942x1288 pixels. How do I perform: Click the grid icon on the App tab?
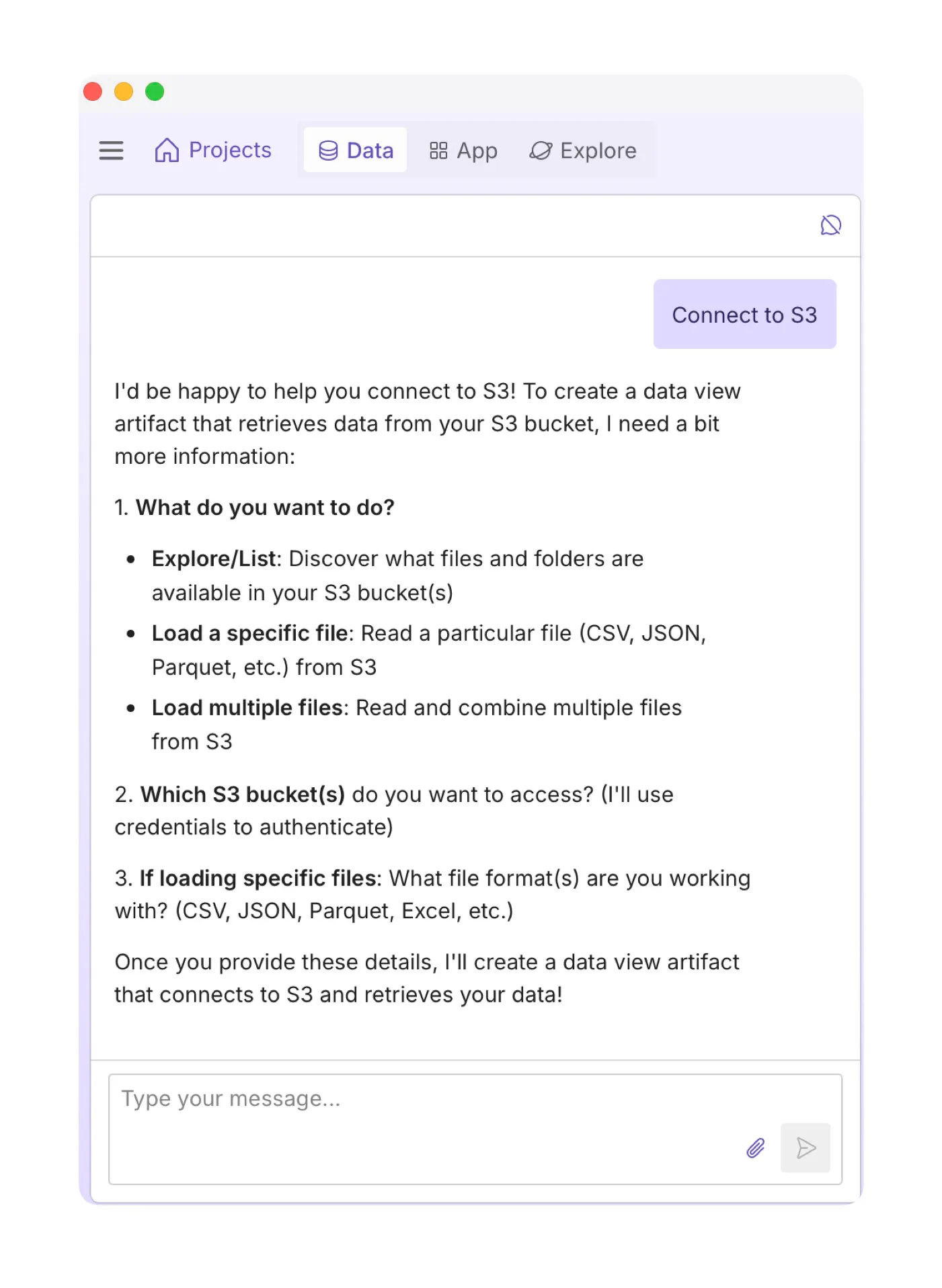[438, 150]
